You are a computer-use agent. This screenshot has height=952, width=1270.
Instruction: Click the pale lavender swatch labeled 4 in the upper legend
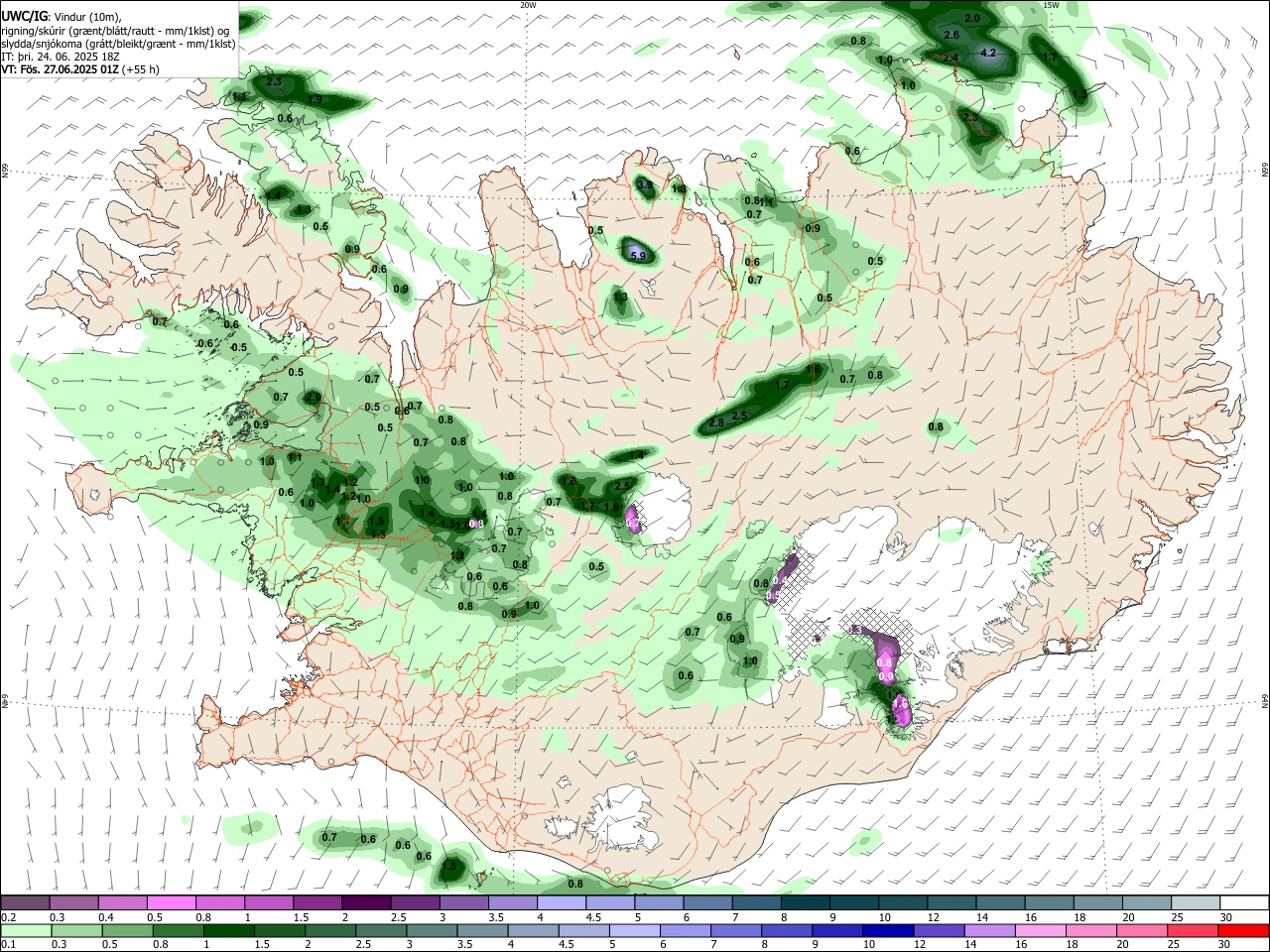[561, 902]
